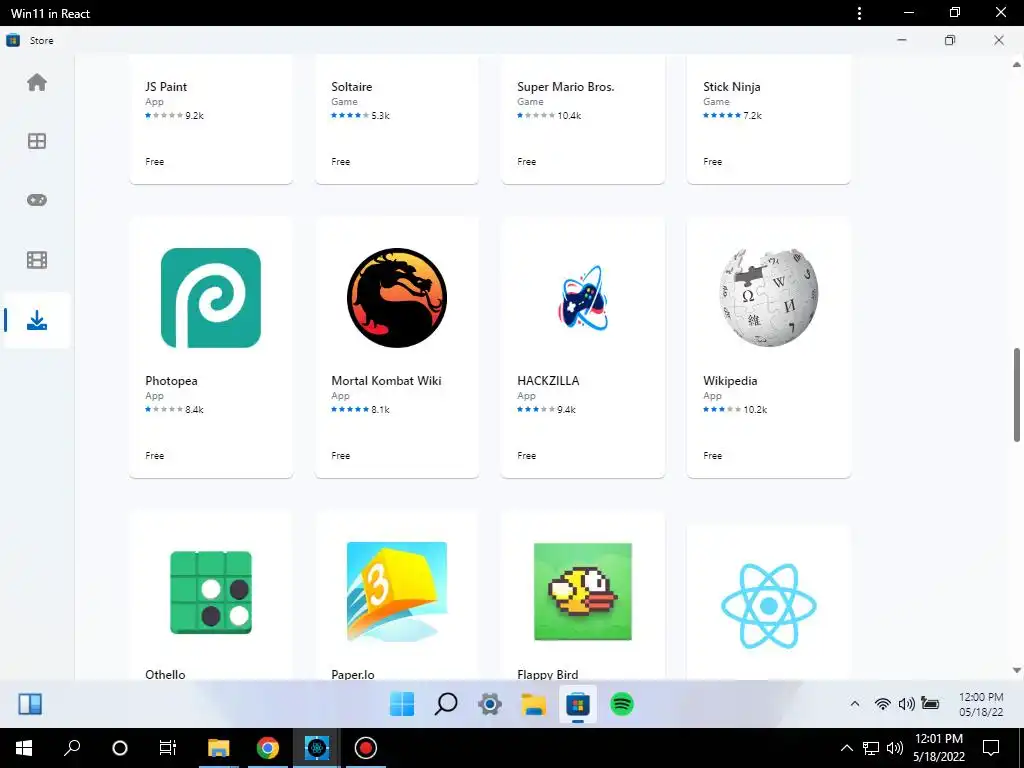Click the React atom logo card
Image resolution: width=1024 pixels, height=768 pixels.
click(769, 605)
